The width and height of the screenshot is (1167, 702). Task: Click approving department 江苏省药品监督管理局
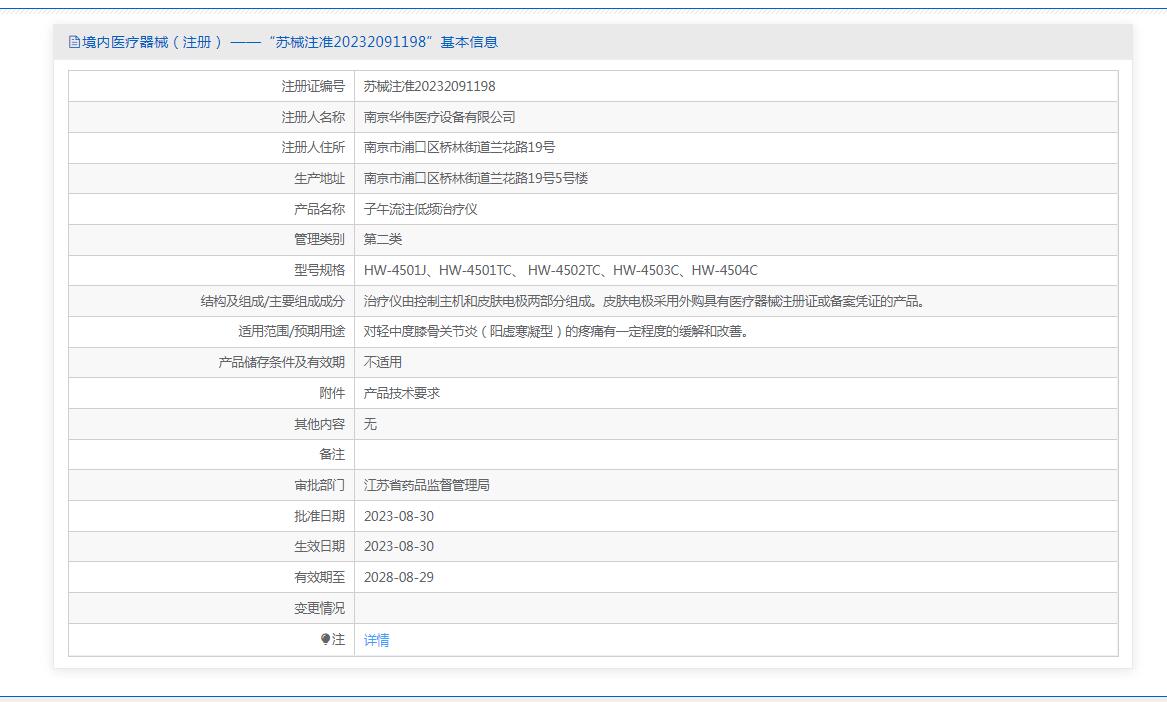[x=426, y=485]
